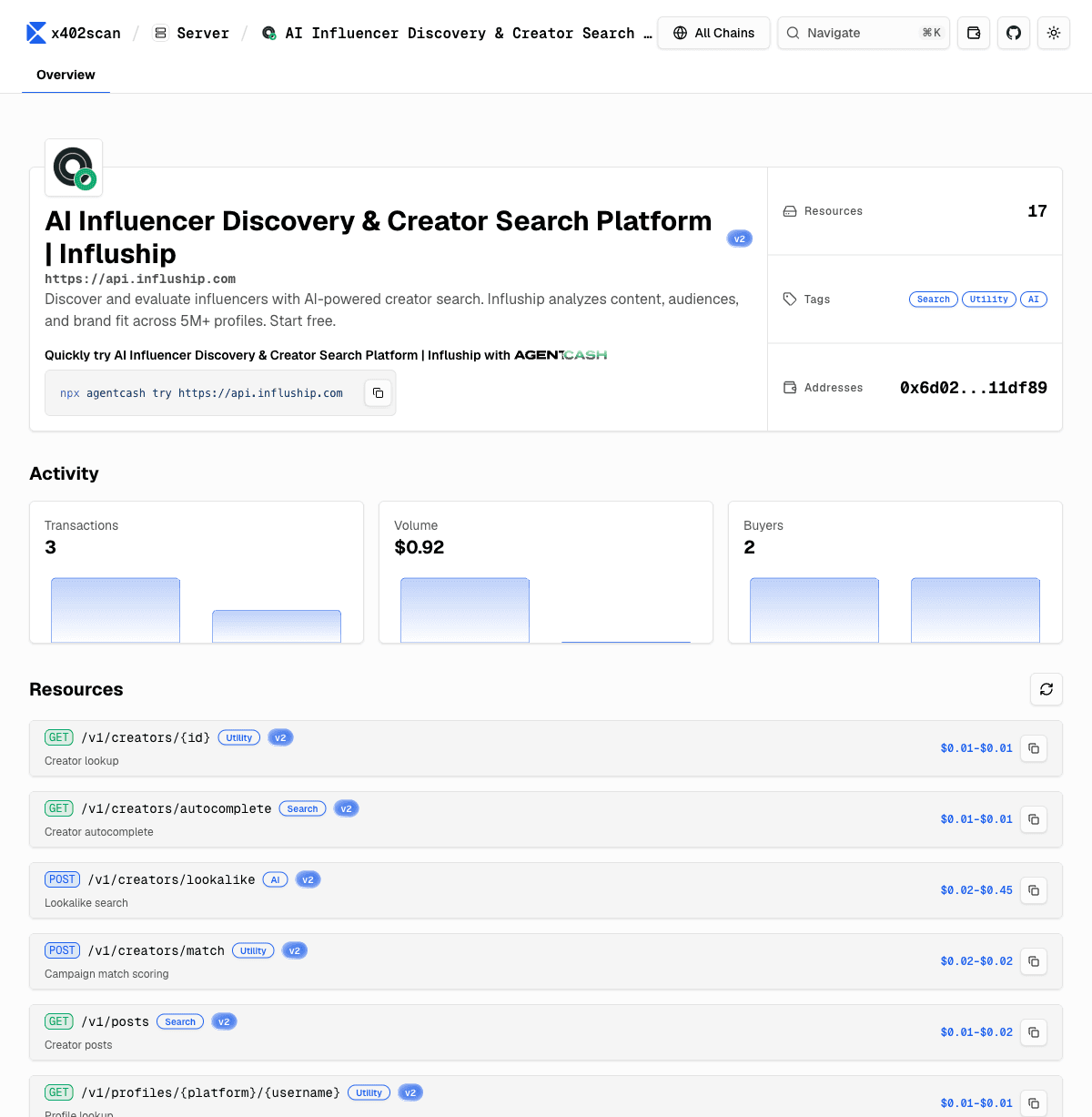The width and height of the screenshot is (1092, 1117).
Task: Copy the /v1/profiles/{platform}/{username} URL
Action: (1034, 1103)
